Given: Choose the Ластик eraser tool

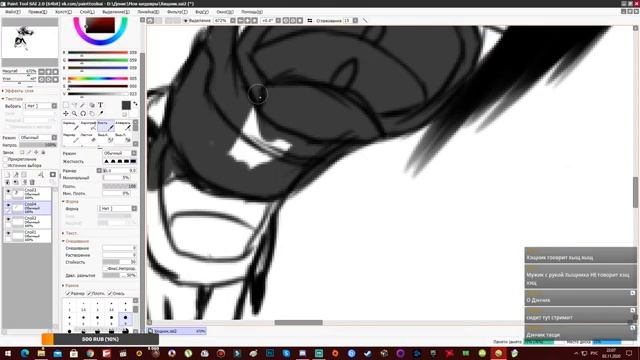Looking at the screenshot, I should pos(88,138).
